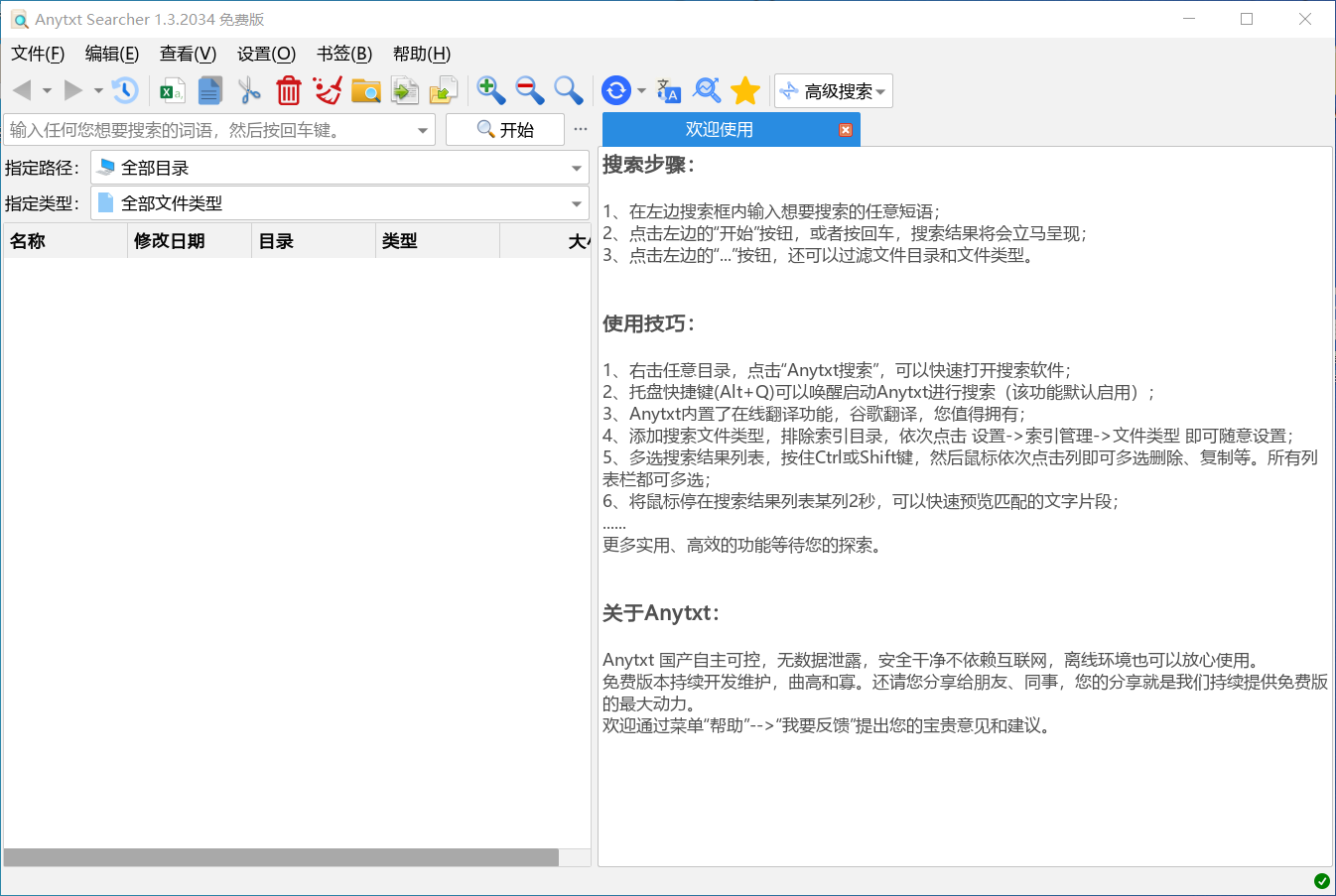Click the results list horizontal scrollbar
Viewport: 1336px width, 896px height.
[x=281, y=857]
